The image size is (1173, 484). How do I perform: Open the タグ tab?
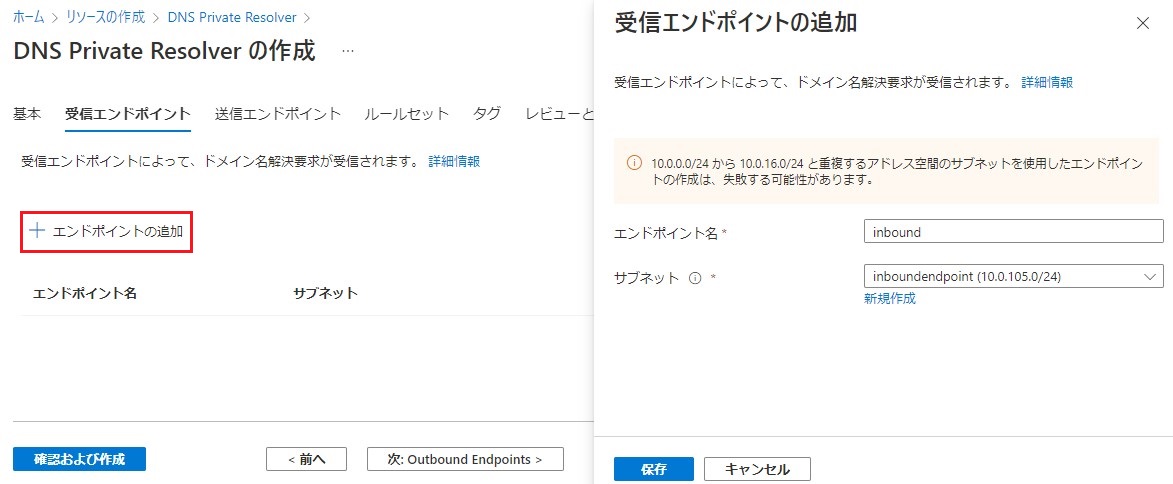[x=487, y=114]
